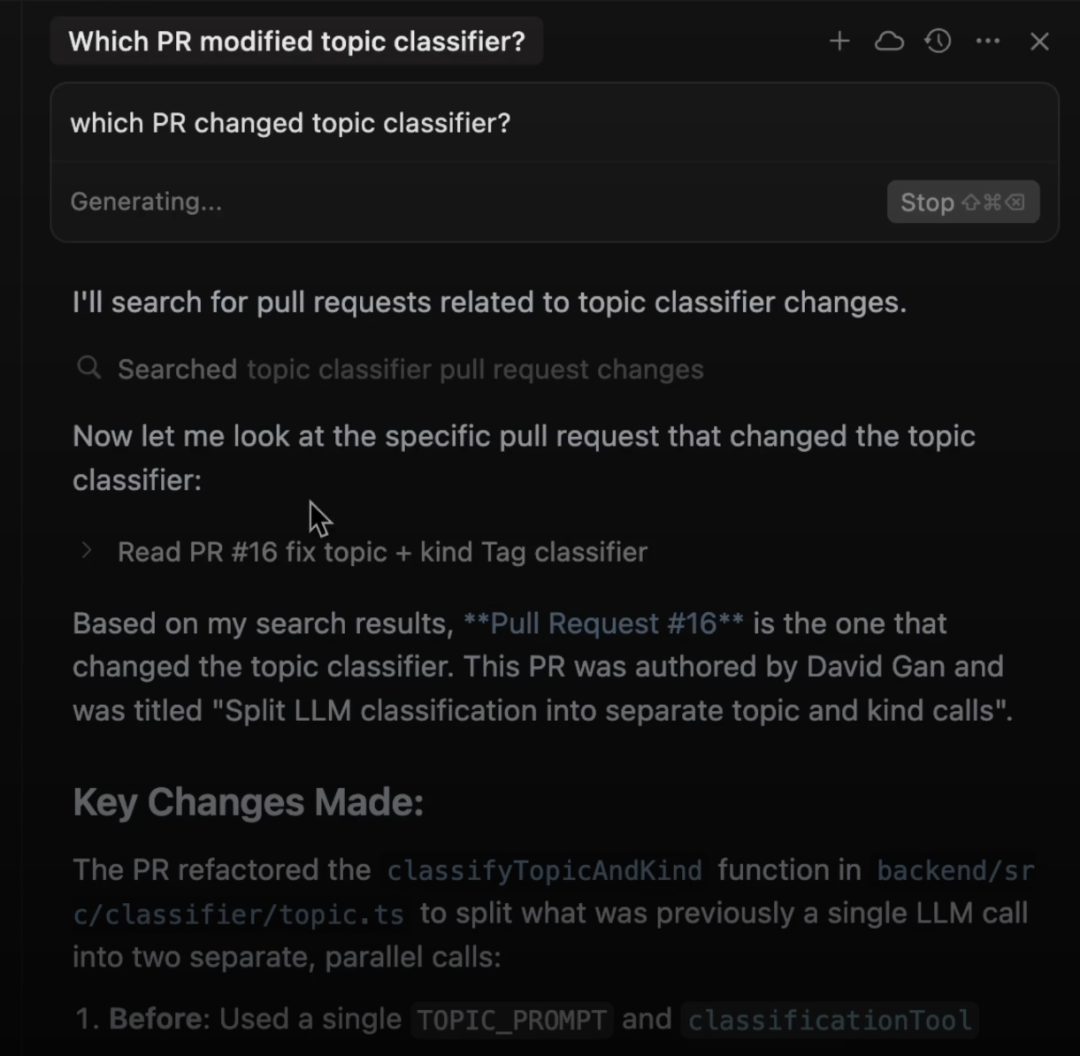The width and height of the screenshot is (1080, 1056).
Task: Follow the Pull Request #16 link
Action: [x=603, y=624]
